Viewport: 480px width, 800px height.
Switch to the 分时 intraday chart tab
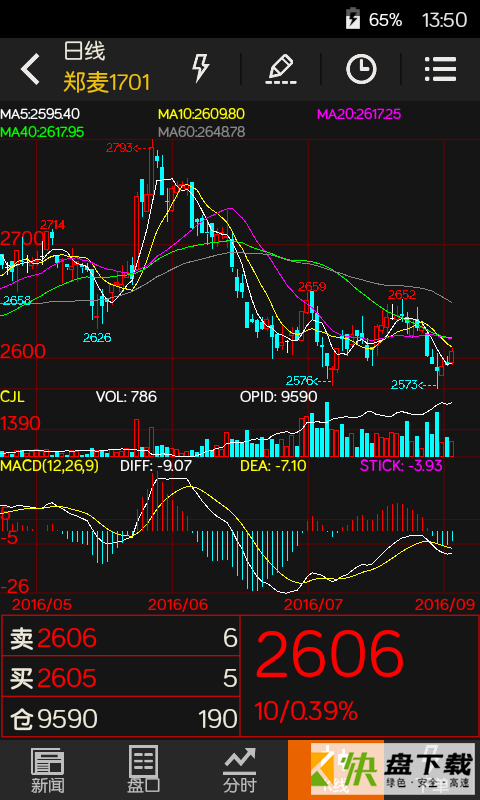pyautogui.click(x=240, y=770)
